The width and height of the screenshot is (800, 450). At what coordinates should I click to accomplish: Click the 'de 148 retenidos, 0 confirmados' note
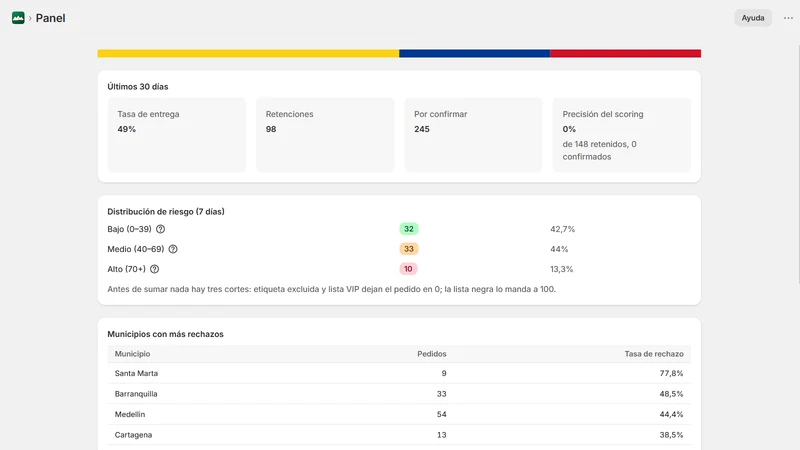coord(599,151)
